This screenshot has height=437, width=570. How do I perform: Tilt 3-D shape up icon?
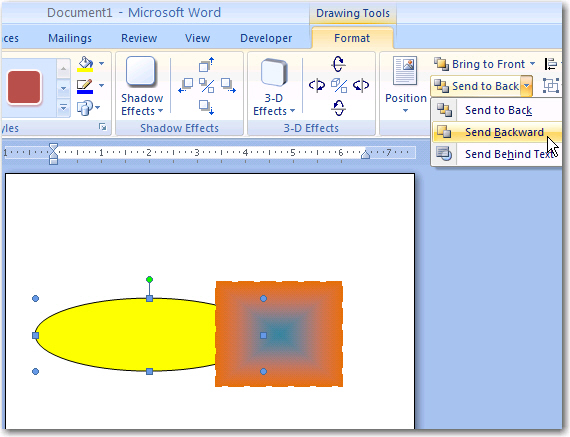pyautogui.click(x=338, y=64)
